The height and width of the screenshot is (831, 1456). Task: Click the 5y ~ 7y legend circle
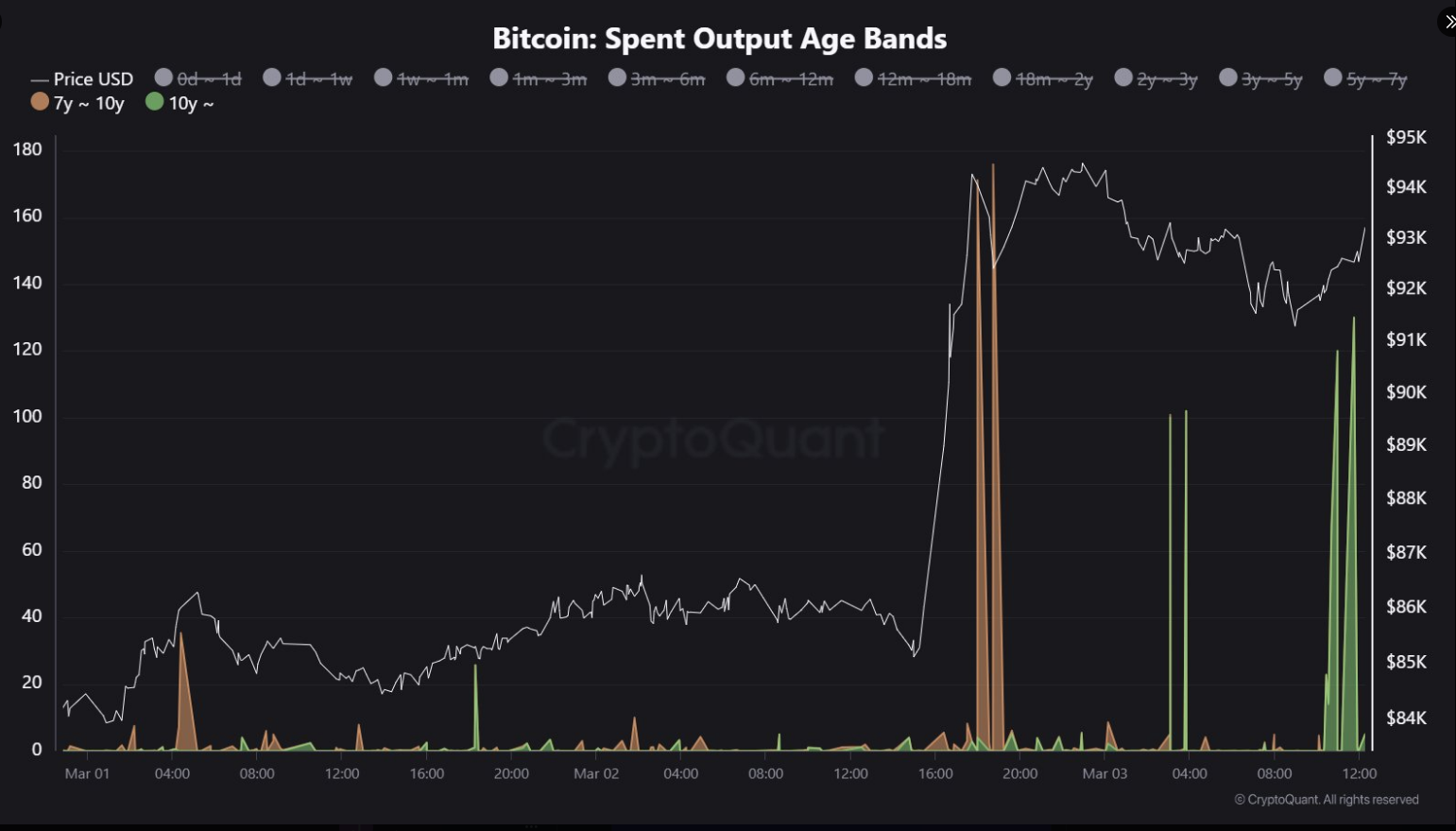[x=1333, y=78]
